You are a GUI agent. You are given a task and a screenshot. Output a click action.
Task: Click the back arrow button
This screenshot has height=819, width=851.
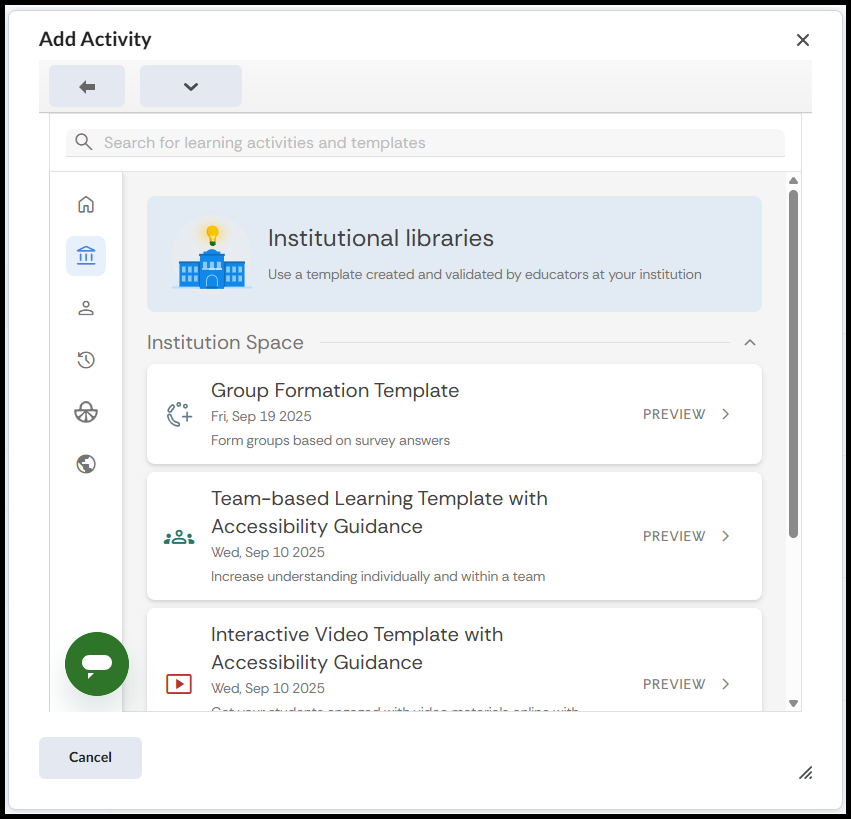[x=87, y=86]
